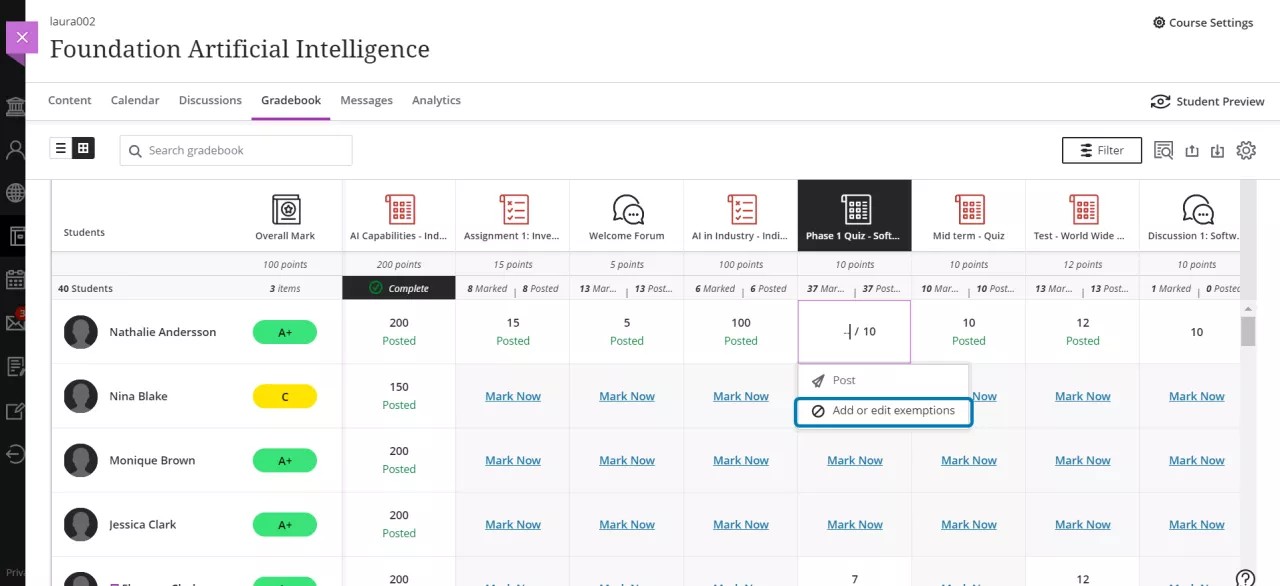Open the student activity search icon
The width and height of the screenshot is (1280, 586).
(x=1163, y=150)
